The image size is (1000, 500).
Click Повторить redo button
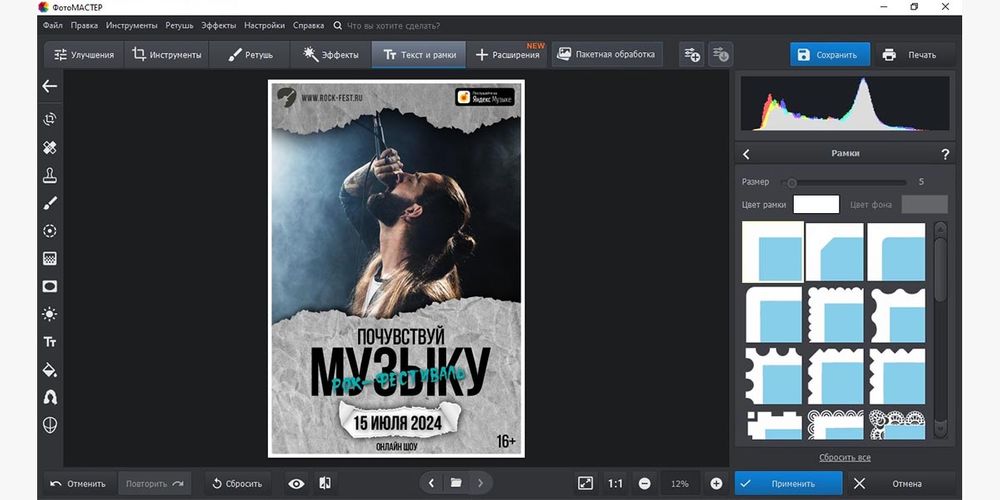coord(154,483)
